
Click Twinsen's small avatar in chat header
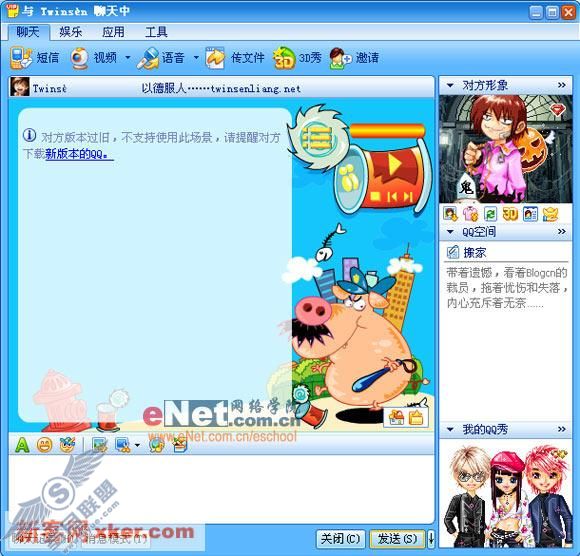(x=20, y=87)
